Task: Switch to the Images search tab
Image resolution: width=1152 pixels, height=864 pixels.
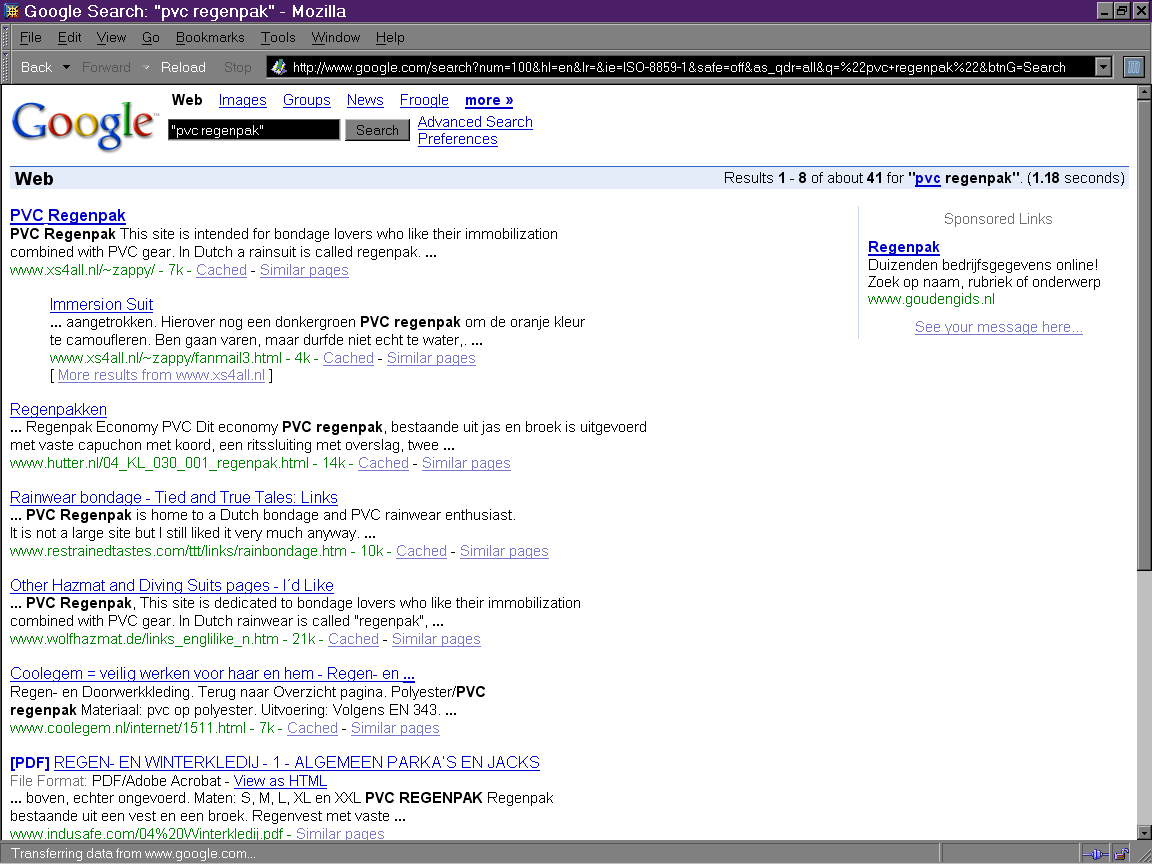Action: (x=242, y=100)
